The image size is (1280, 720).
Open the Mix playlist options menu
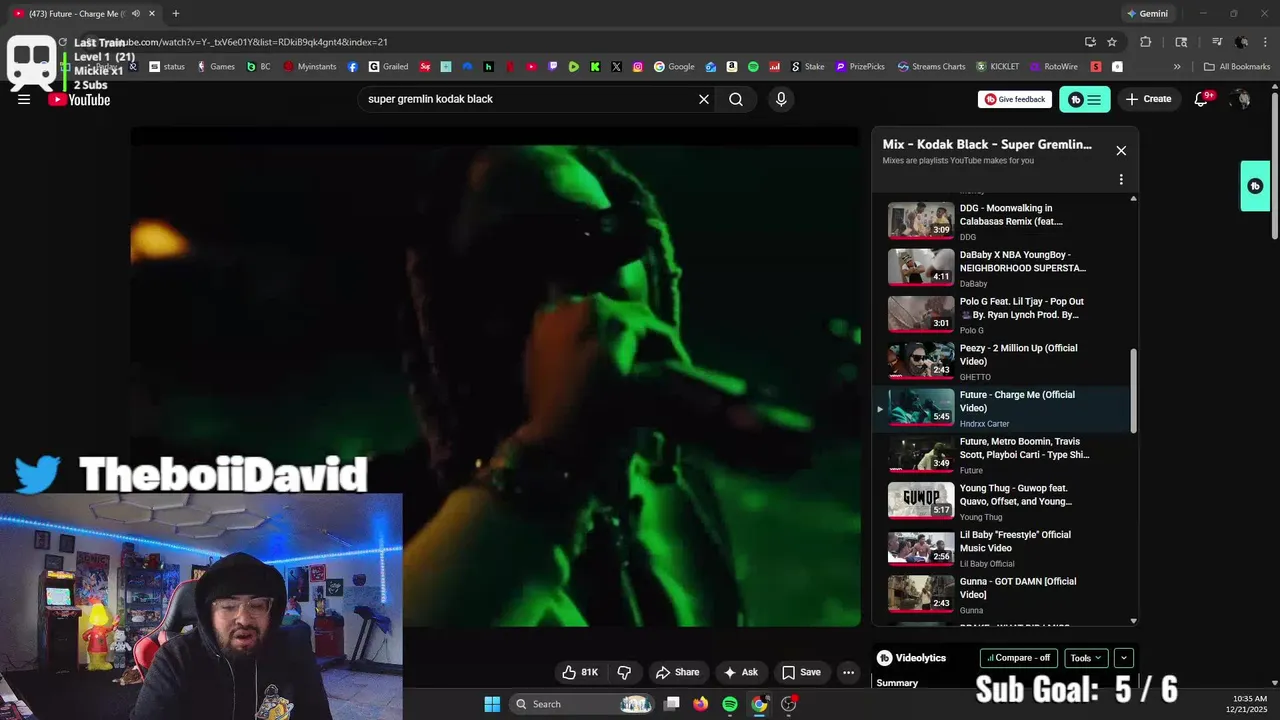click(x=1121, y=180)
